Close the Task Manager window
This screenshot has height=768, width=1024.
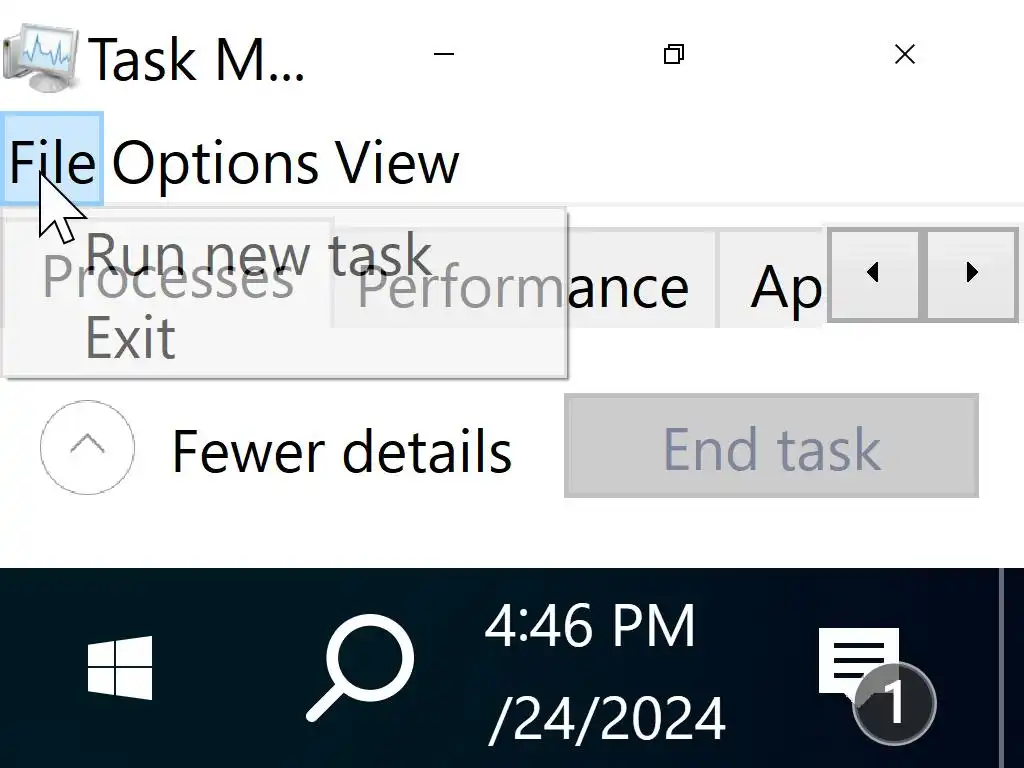click(x=904, y=55)
